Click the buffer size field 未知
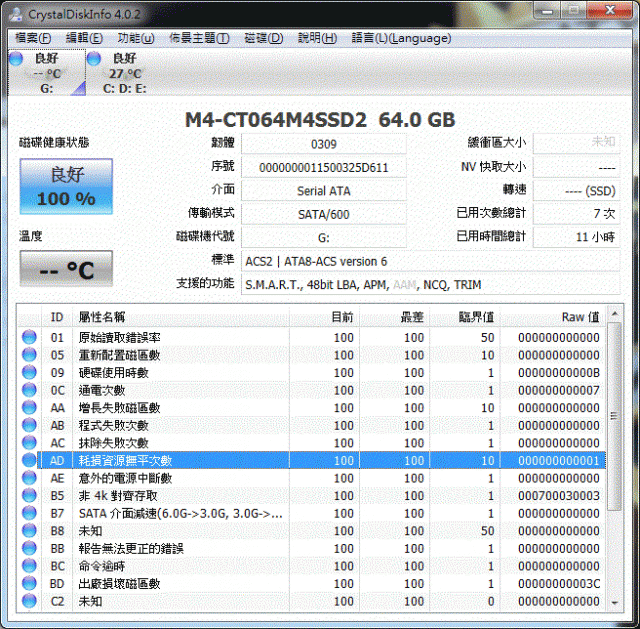The image size is (640, 629). pos(576,143)
